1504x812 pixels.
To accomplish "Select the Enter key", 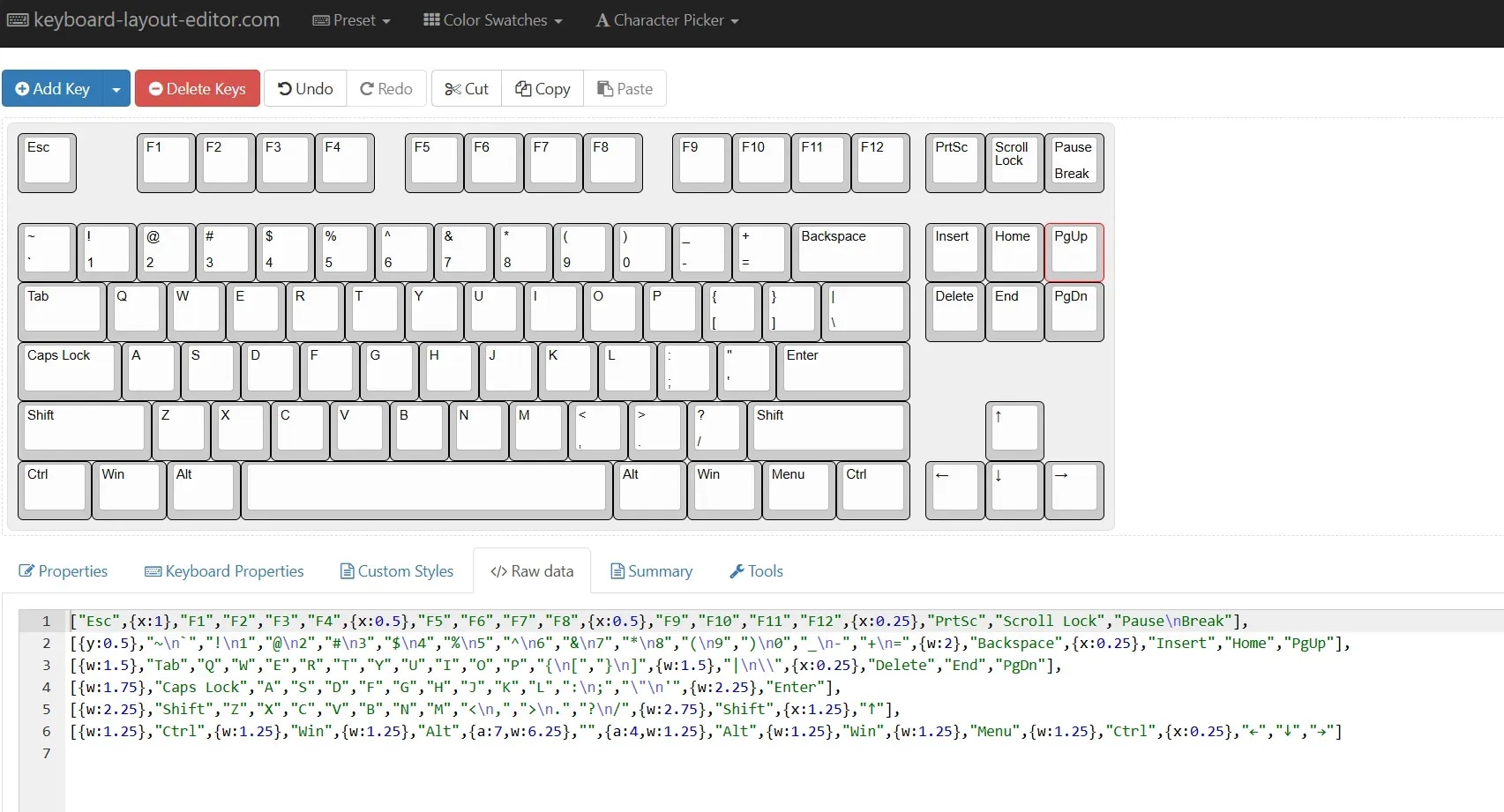I will click(x=842, y=371).
